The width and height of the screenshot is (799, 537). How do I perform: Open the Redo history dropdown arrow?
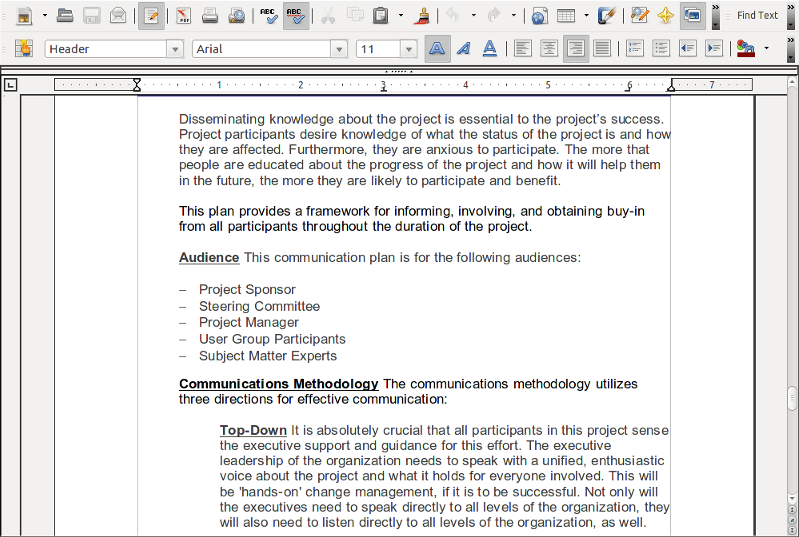[x=514, y=16]
